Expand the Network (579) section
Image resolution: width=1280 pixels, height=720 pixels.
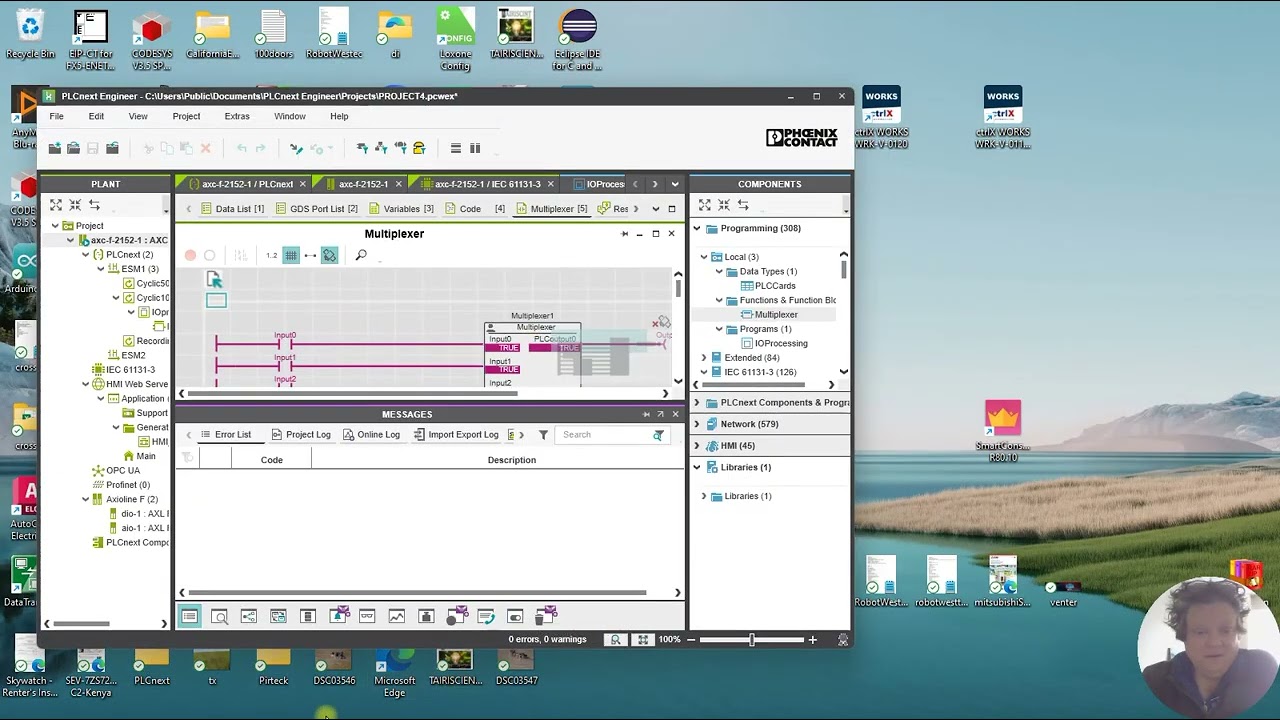pos(697,424)
